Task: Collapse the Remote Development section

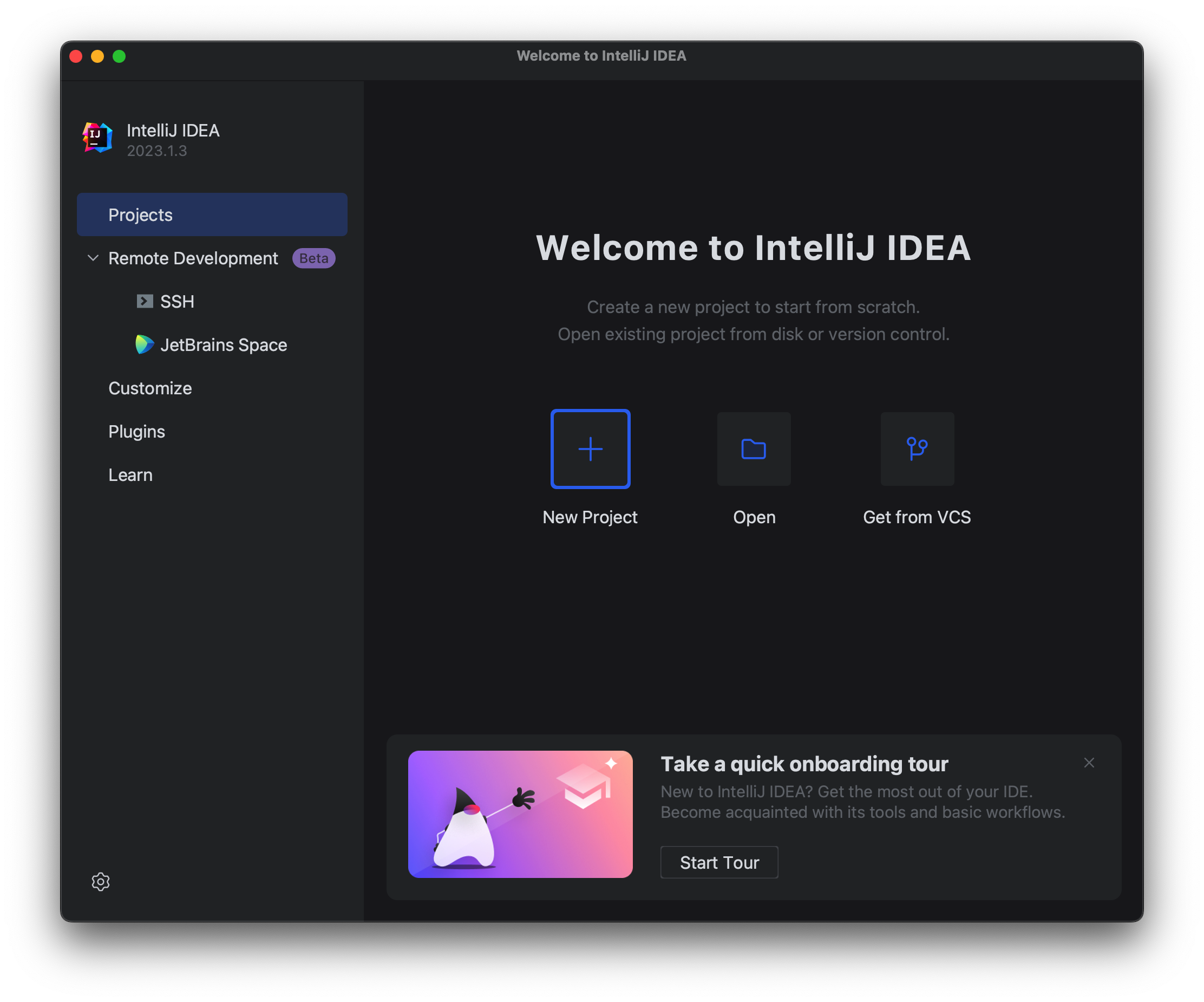Action: [x=93, y=258]
